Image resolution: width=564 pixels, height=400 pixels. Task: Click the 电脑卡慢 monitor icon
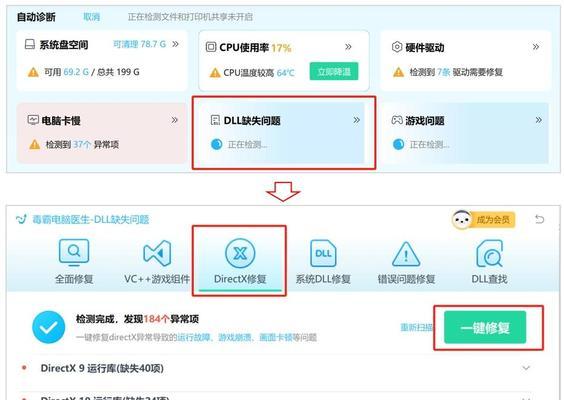click(x=33, y=119)
